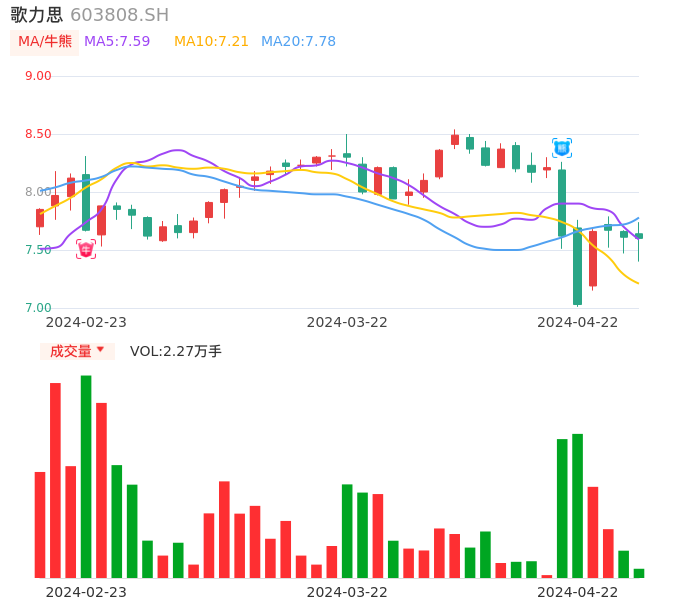Click the 9.00 price axis label
Viewport: 686px width, 606px height.
(38, 76)
